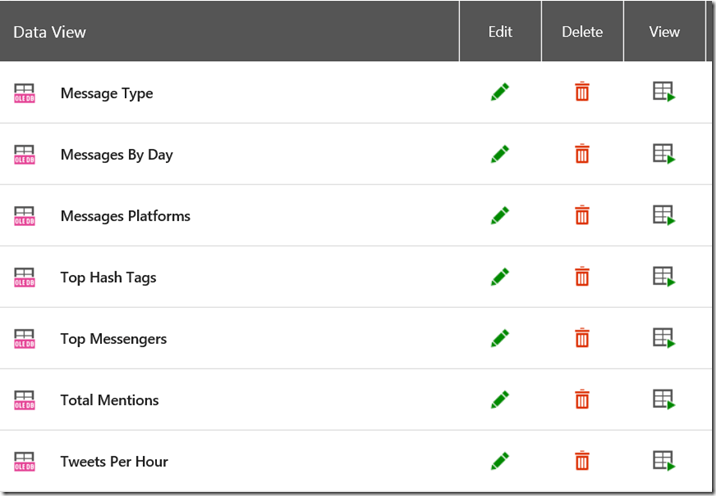Click the Data View column header
The height and width of the screenshot is (496, 716).
coord(50,32)
